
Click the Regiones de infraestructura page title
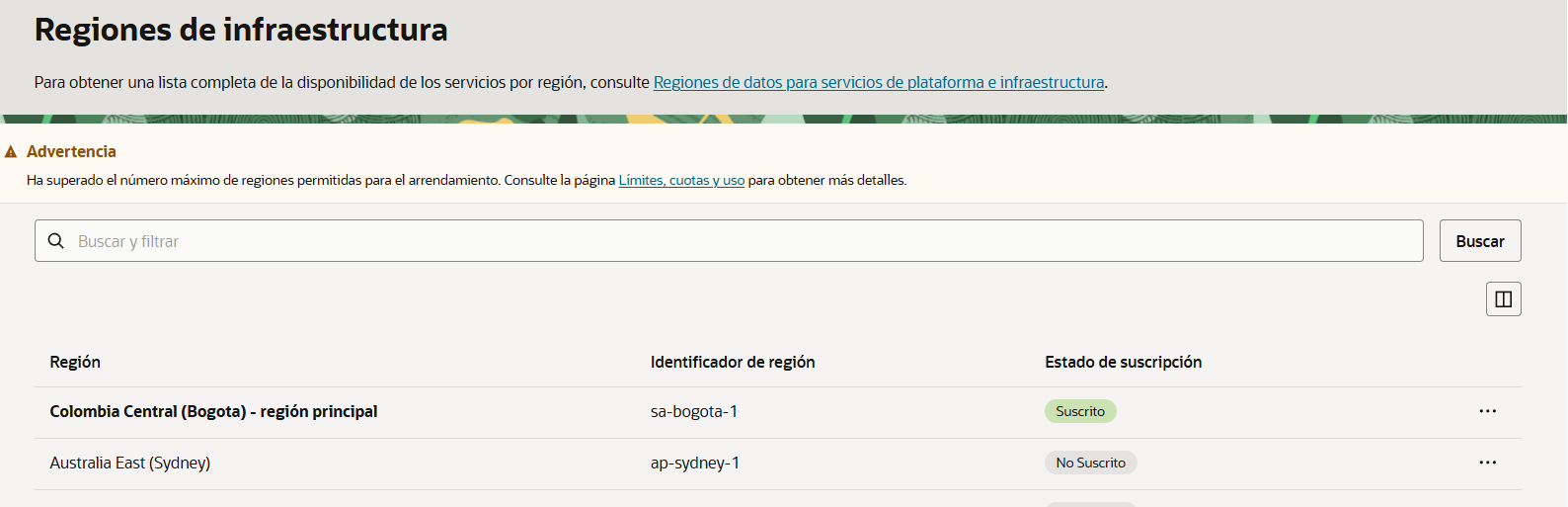241,30
